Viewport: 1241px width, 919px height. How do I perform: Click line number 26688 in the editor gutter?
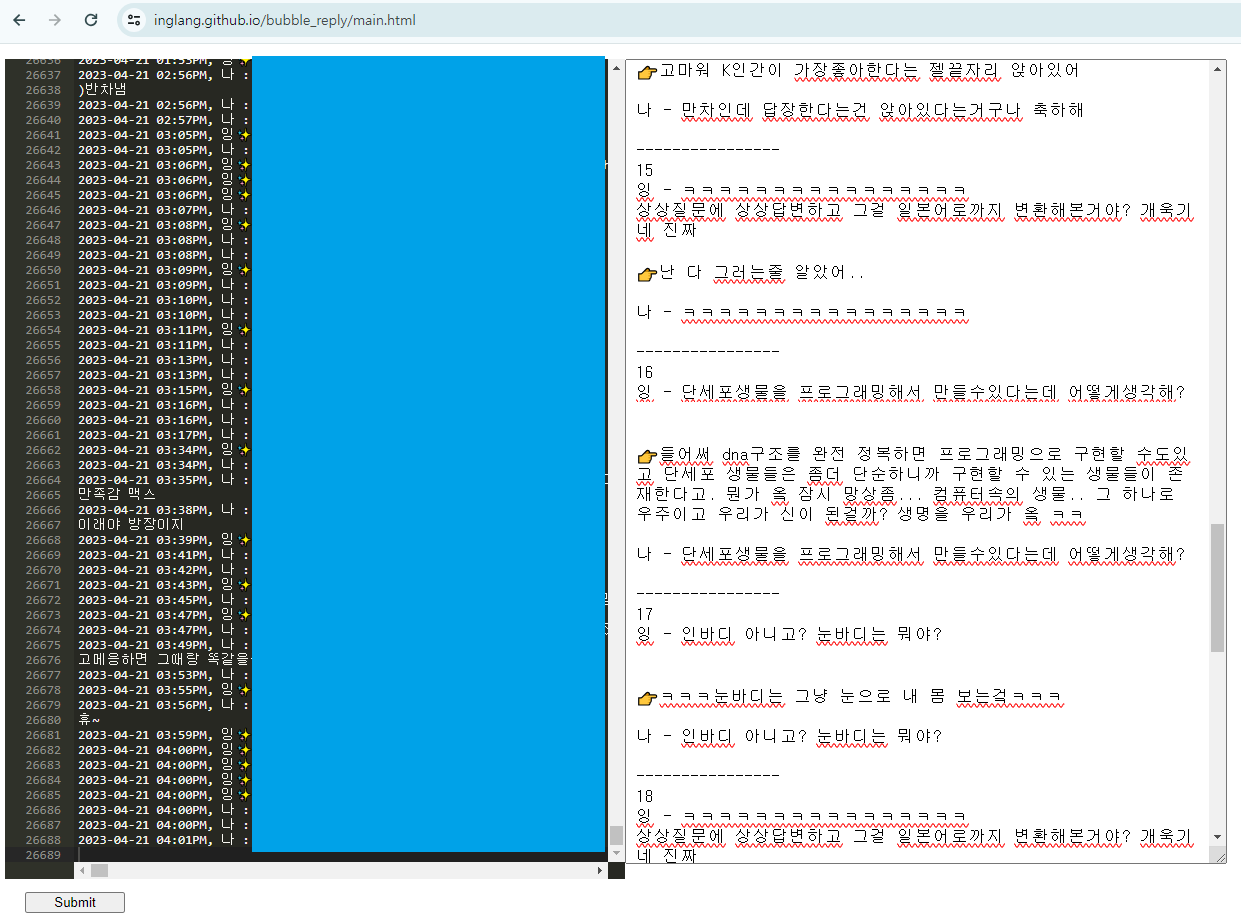43,840
